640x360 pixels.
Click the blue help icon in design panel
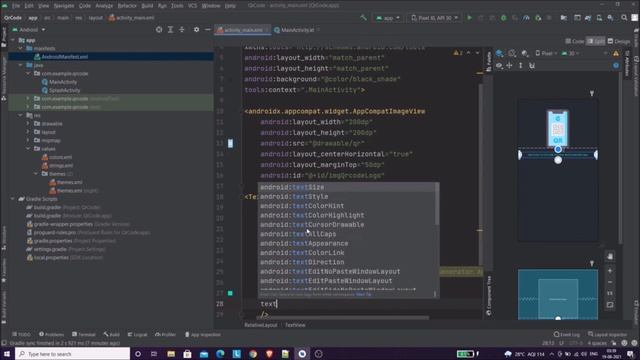click(x=616, y=65)
